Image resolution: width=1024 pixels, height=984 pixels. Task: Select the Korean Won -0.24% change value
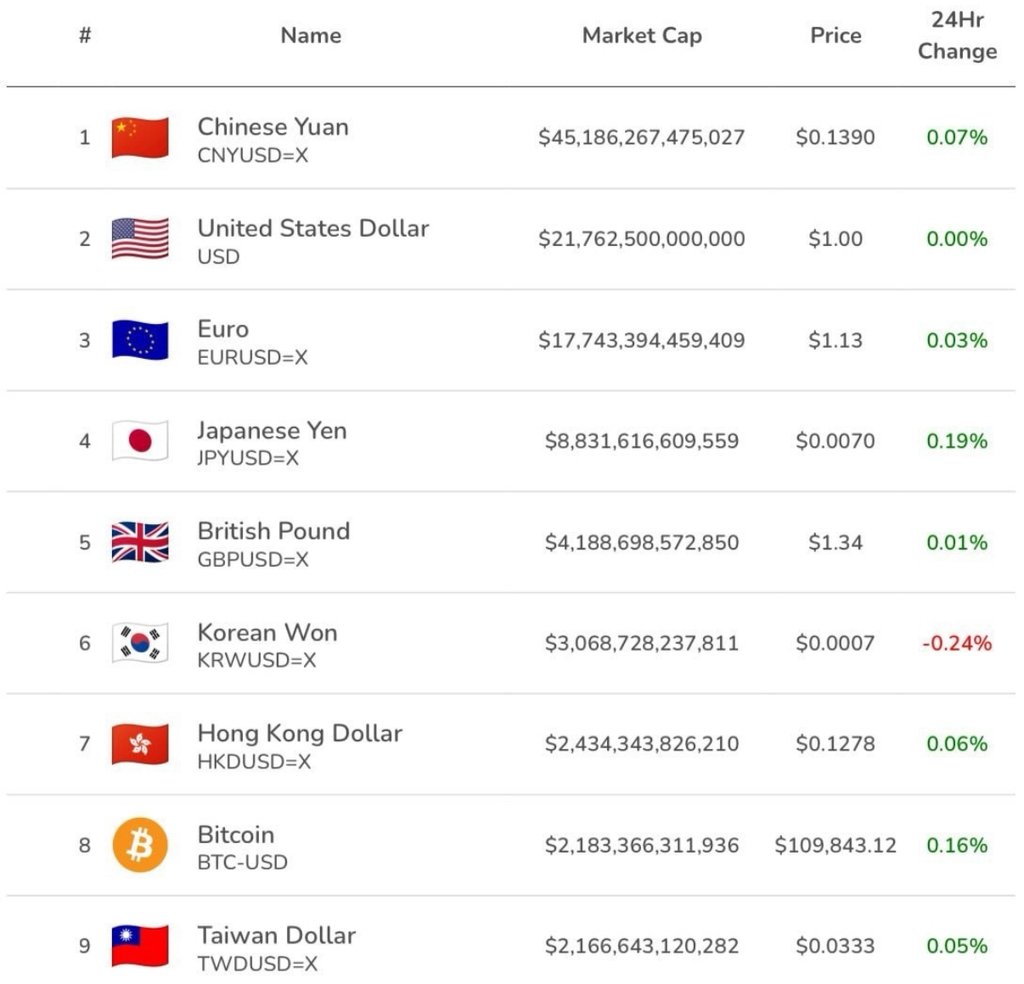957,643
